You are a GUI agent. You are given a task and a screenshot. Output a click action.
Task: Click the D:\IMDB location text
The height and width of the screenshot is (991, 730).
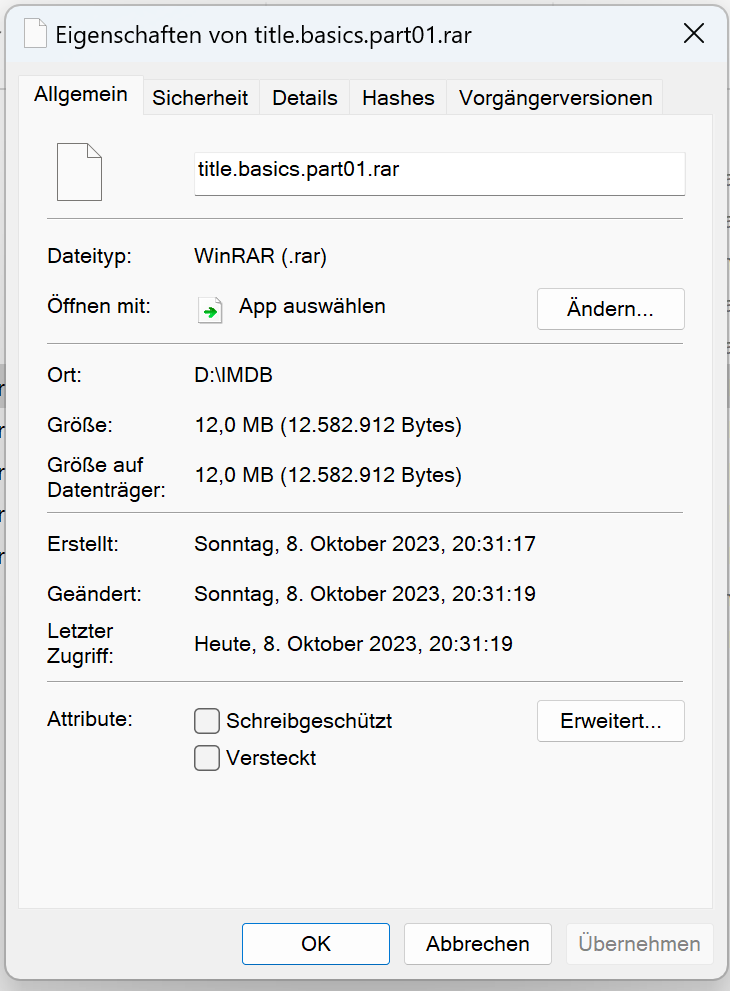pos(233,376)
